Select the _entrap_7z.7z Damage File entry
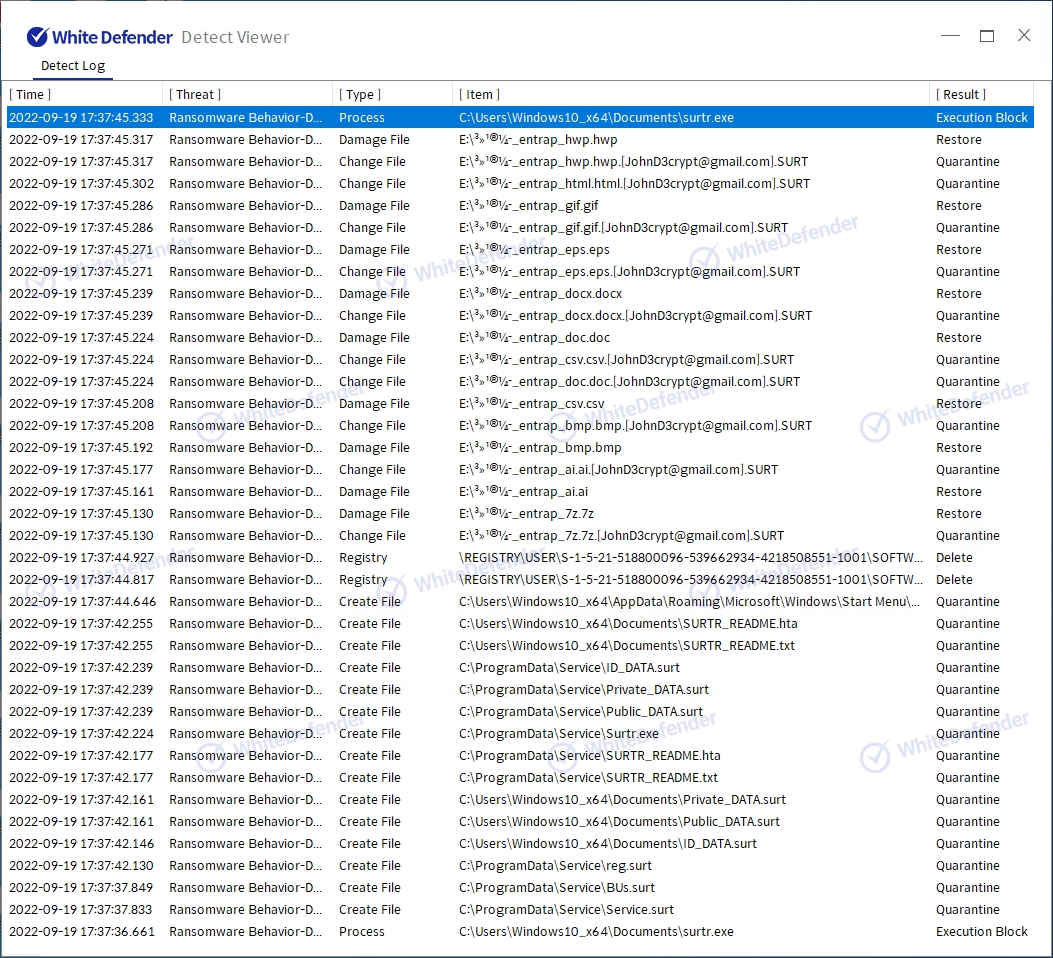Viewport: 1053px width, 958px height. pos(520,514)
